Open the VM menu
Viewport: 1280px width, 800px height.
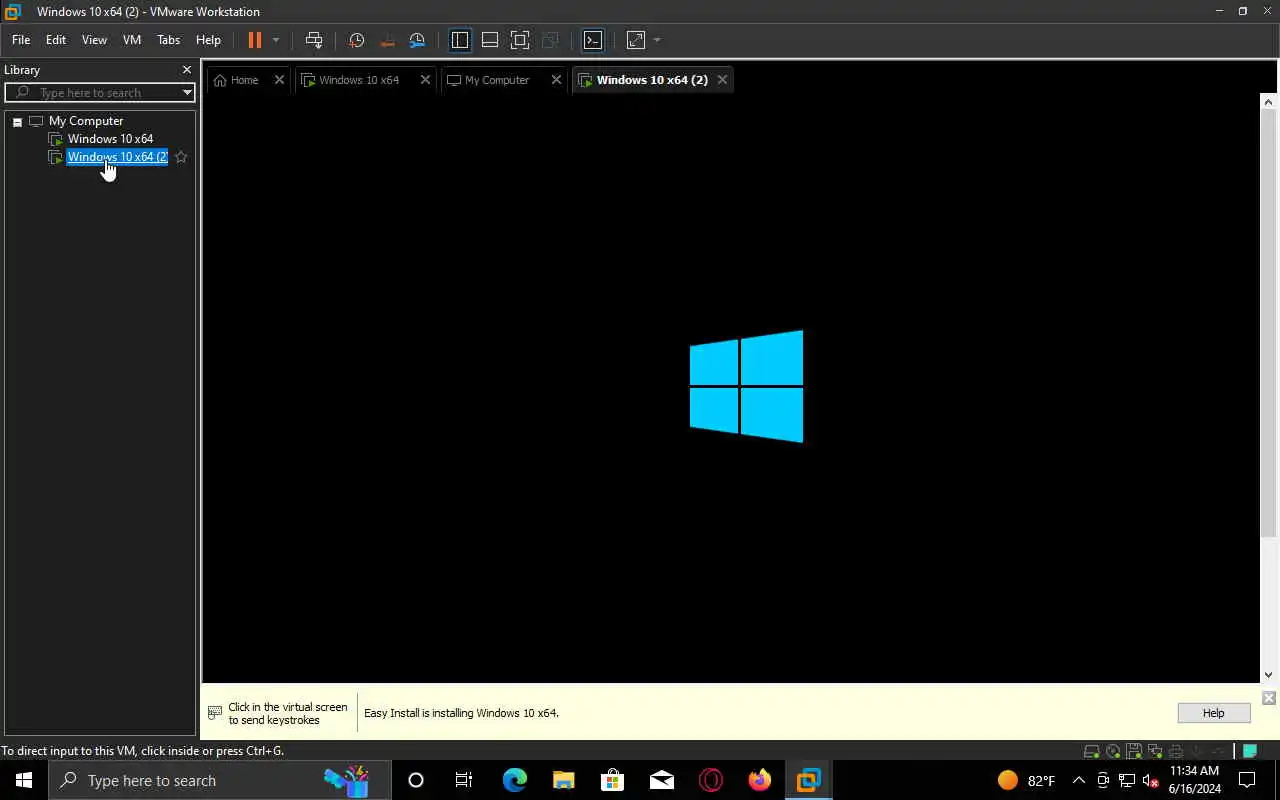pyautogui.click(x=131, y=40)
